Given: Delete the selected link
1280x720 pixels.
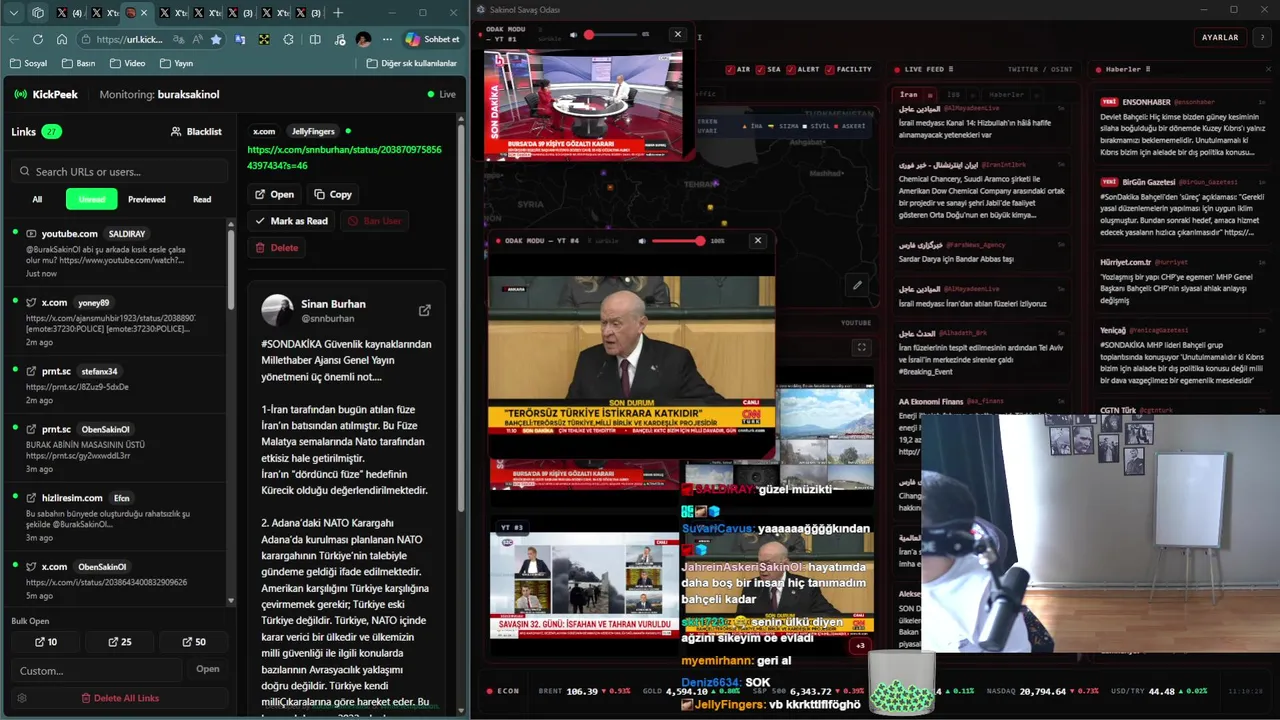Looking at the screenshot, I should [276, 247].
